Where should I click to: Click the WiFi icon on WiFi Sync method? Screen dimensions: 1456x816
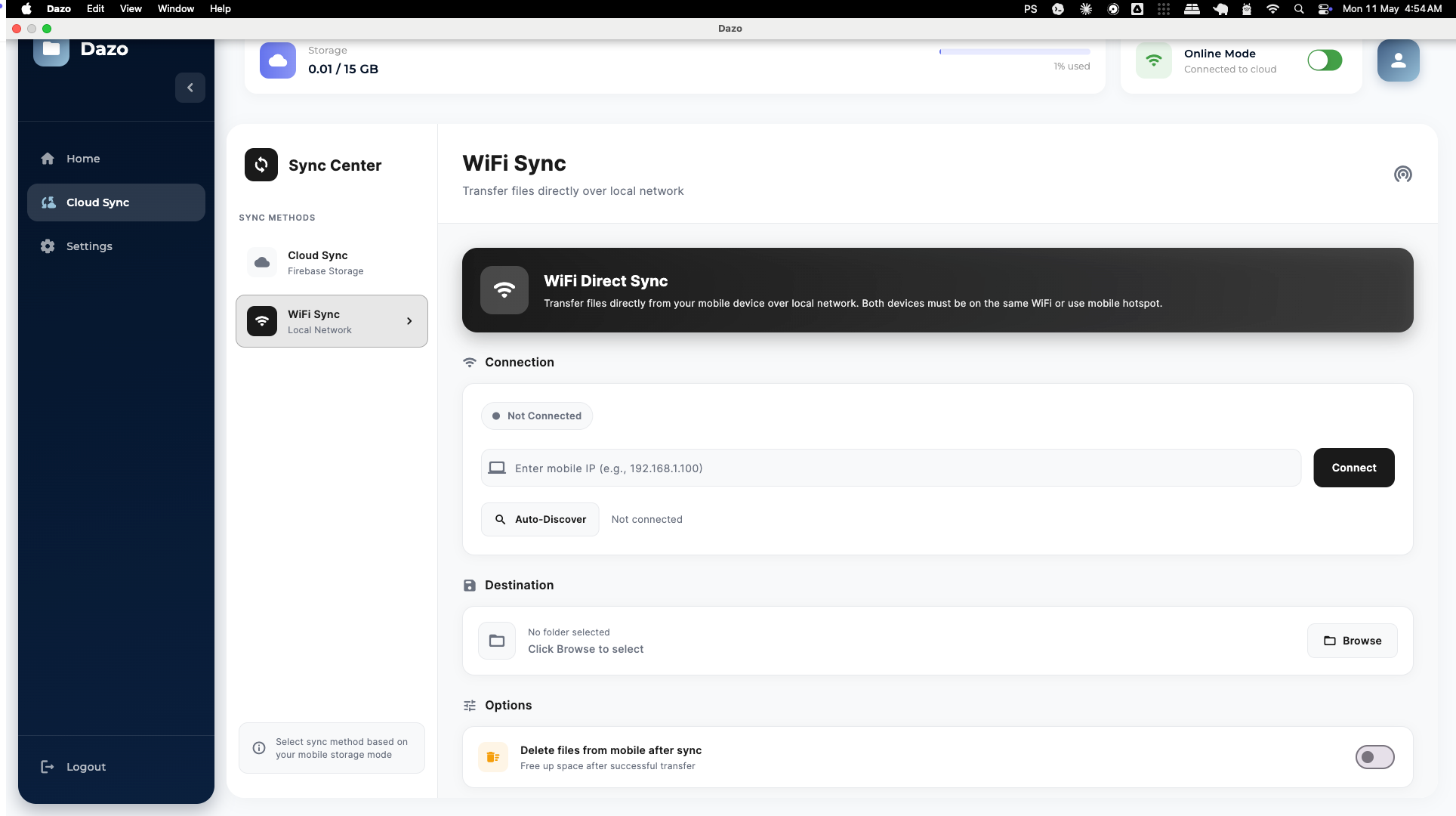coord(262,321)
